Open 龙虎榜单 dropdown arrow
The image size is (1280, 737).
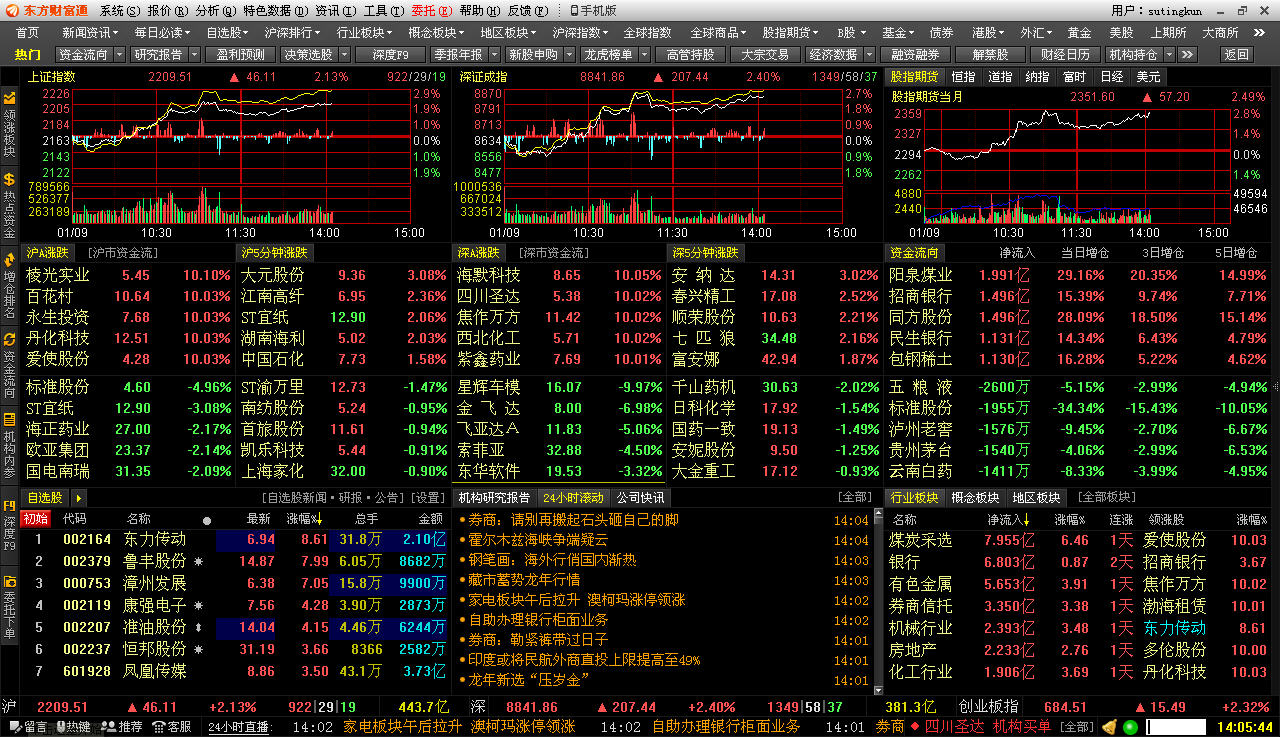tap(643, 54)
